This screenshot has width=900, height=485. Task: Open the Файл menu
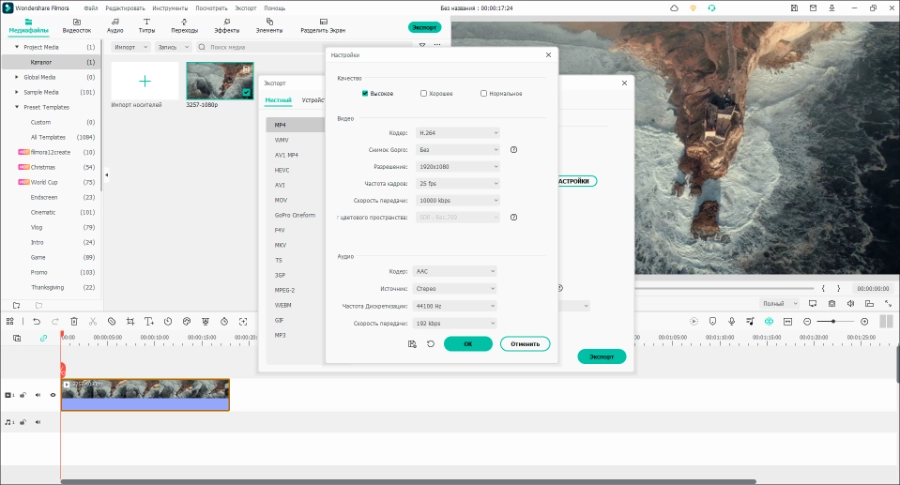click(91, 8)
